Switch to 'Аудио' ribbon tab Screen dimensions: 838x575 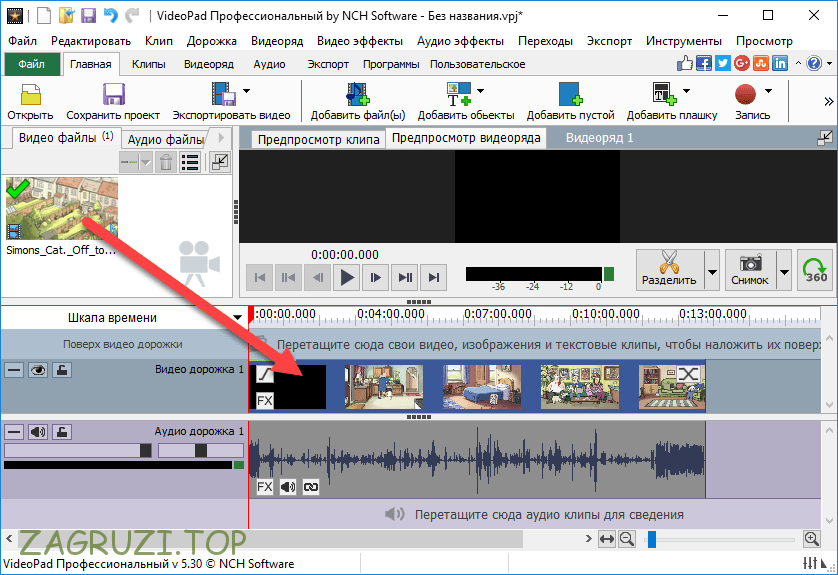click(269, 64)
